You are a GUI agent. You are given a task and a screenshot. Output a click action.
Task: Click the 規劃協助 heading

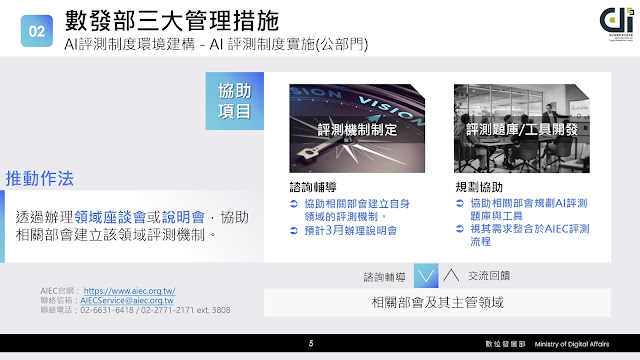point(479,187)
